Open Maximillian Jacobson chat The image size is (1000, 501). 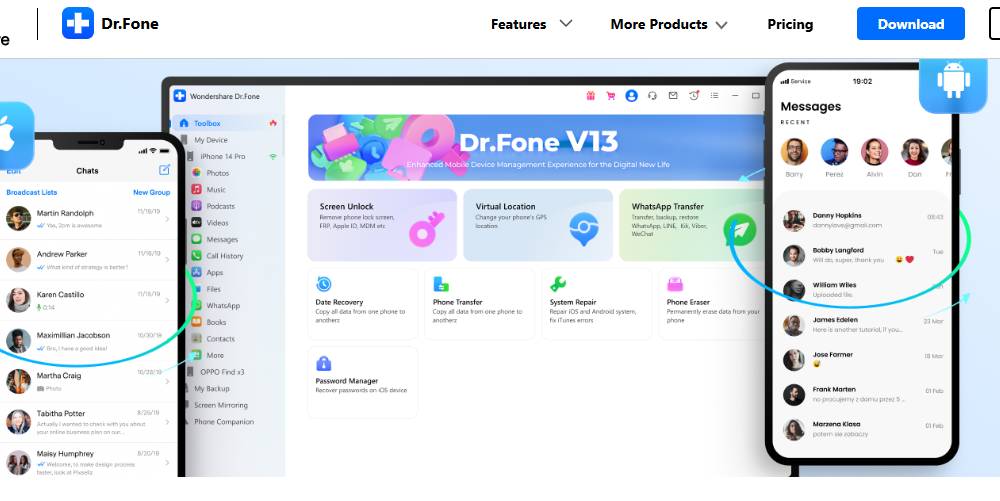(x=89, y=341)
